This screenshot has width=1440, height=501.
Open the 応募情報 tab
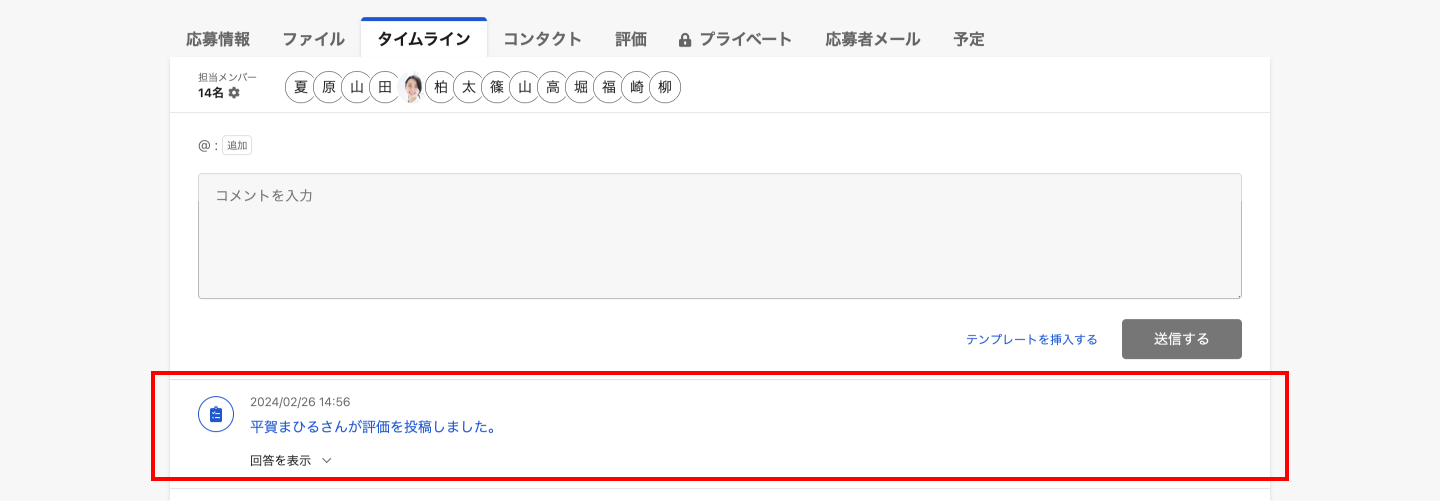click(x=218, y=39)
